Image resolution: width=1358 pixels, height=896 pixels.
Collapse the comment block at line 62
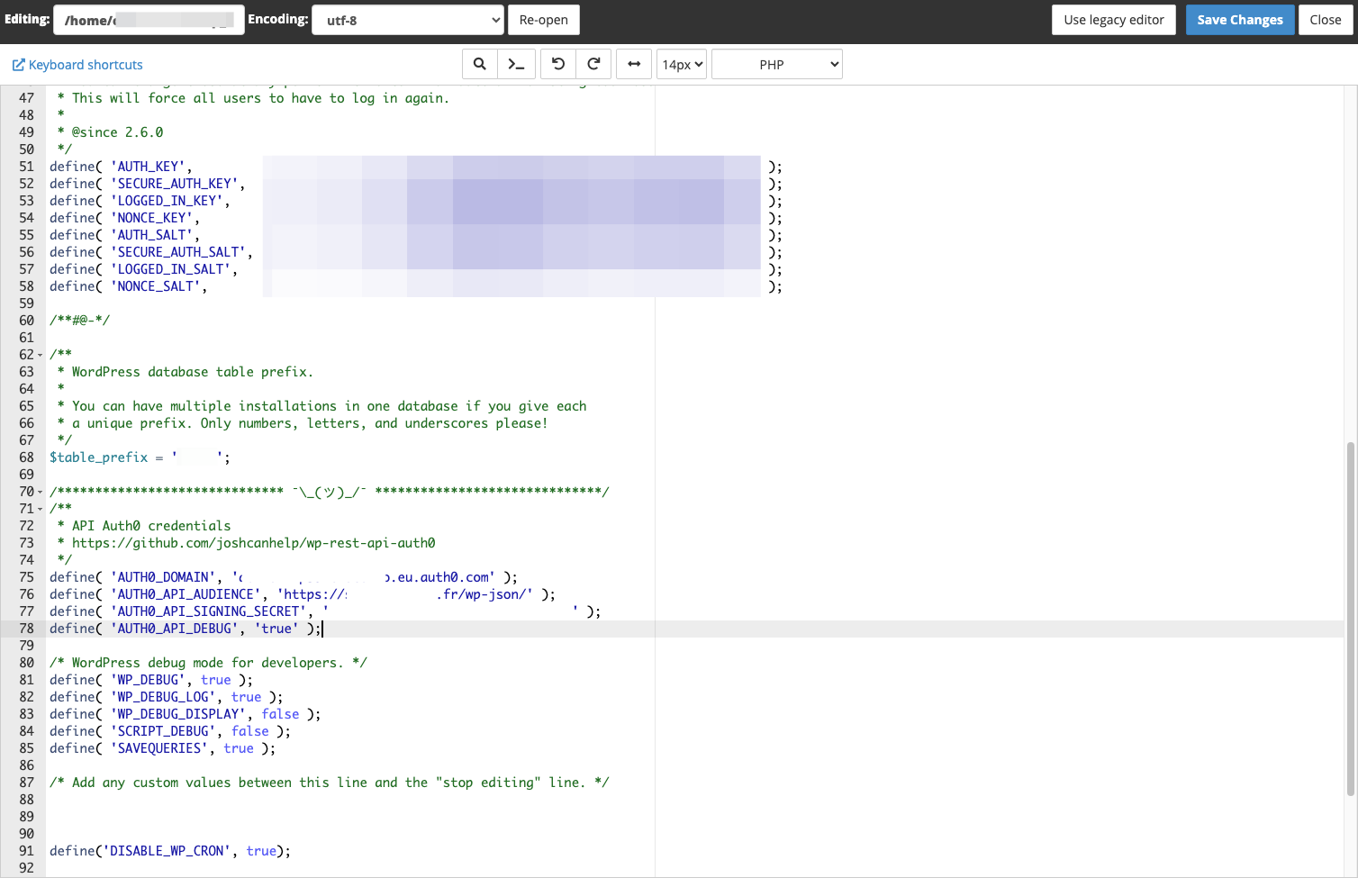(40, 355)
